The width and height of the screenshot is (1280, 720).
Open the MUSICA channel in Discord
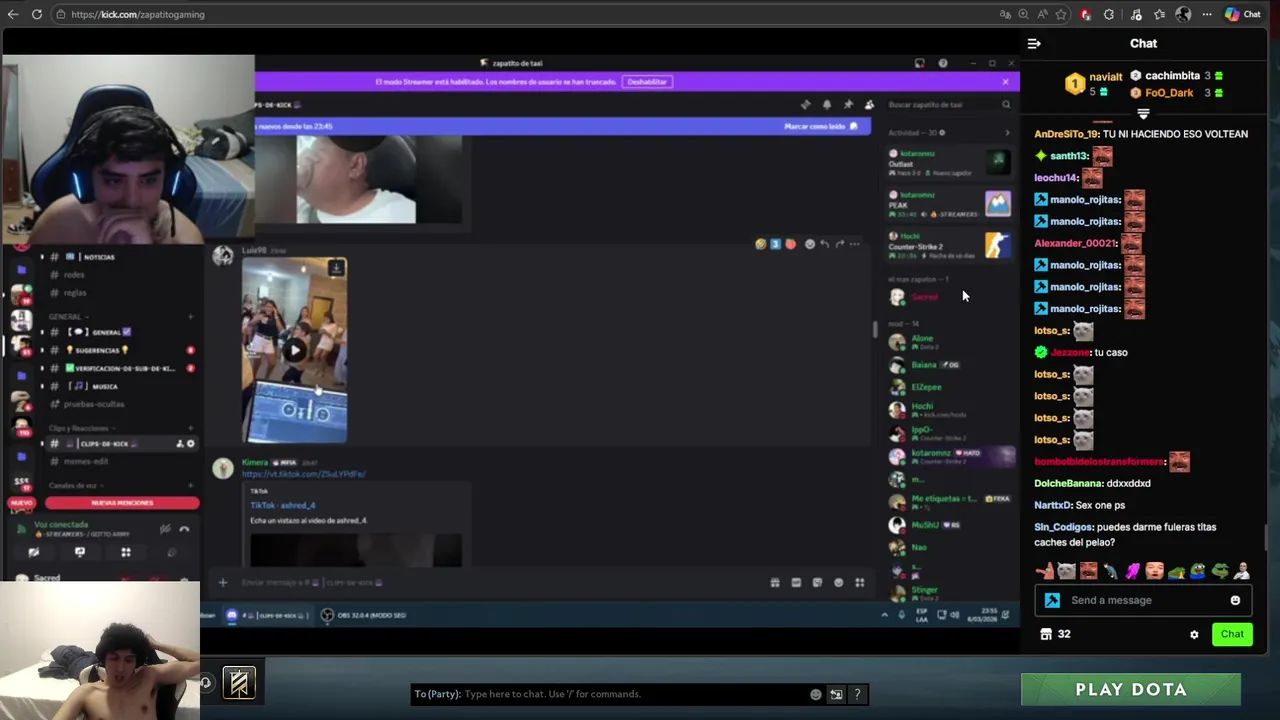pos(104,386)
